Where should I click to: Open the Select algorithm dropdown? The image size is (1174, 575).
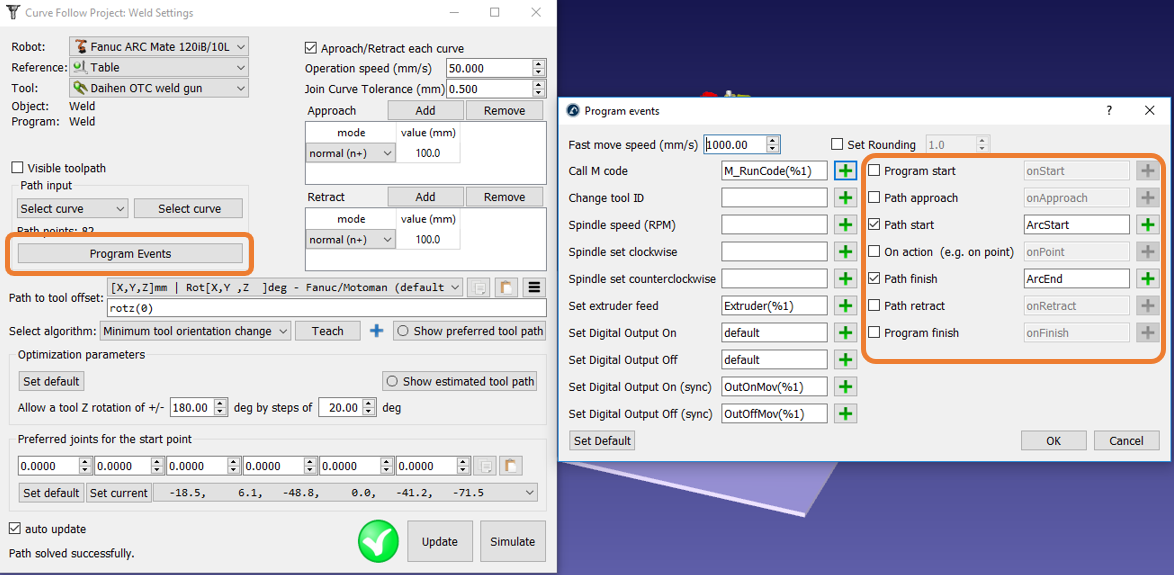point(195,331)
